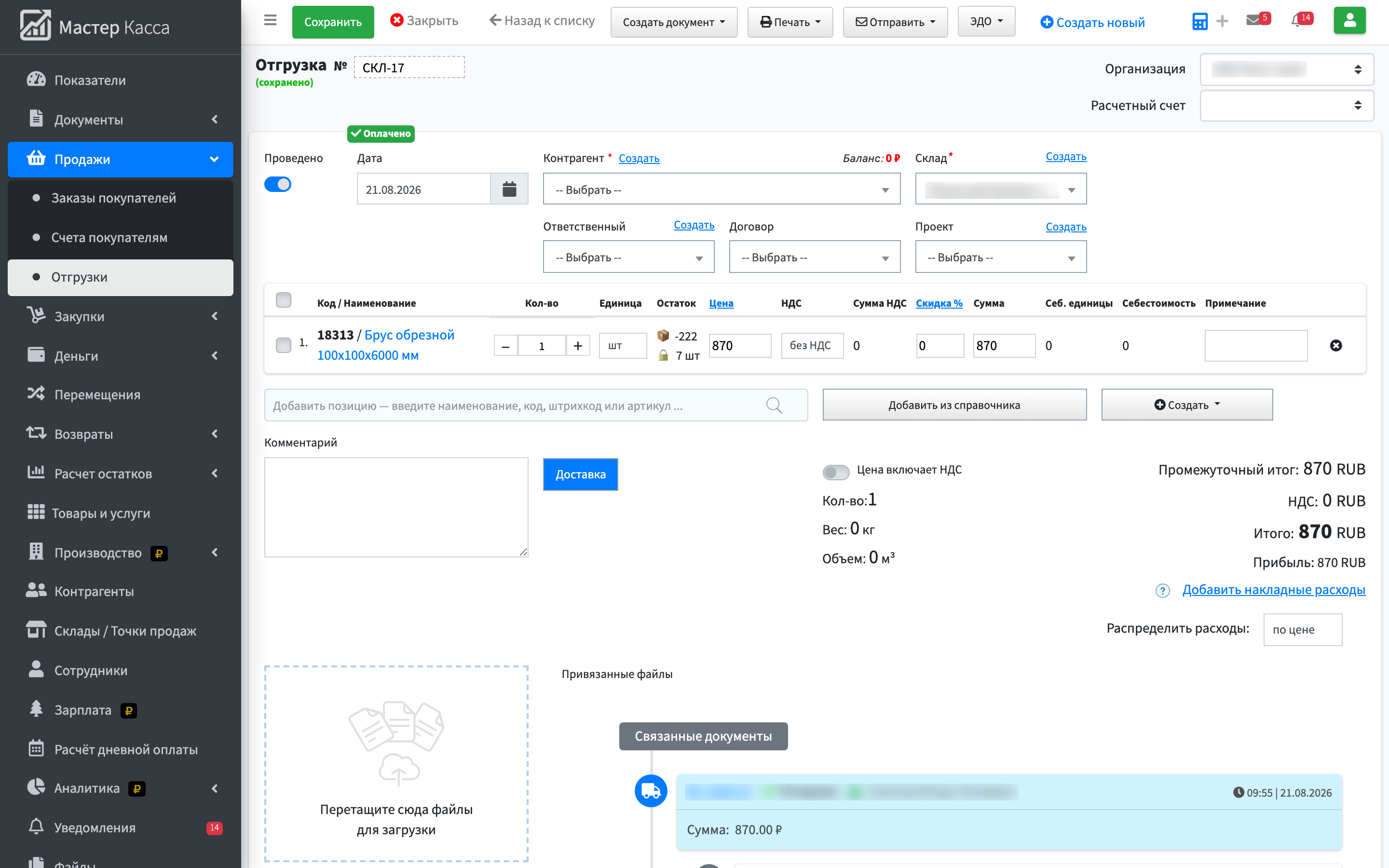Screen dimensions: 1389x868
Task: Open the Создать документ dropdown
Action: tap(674, 22)
